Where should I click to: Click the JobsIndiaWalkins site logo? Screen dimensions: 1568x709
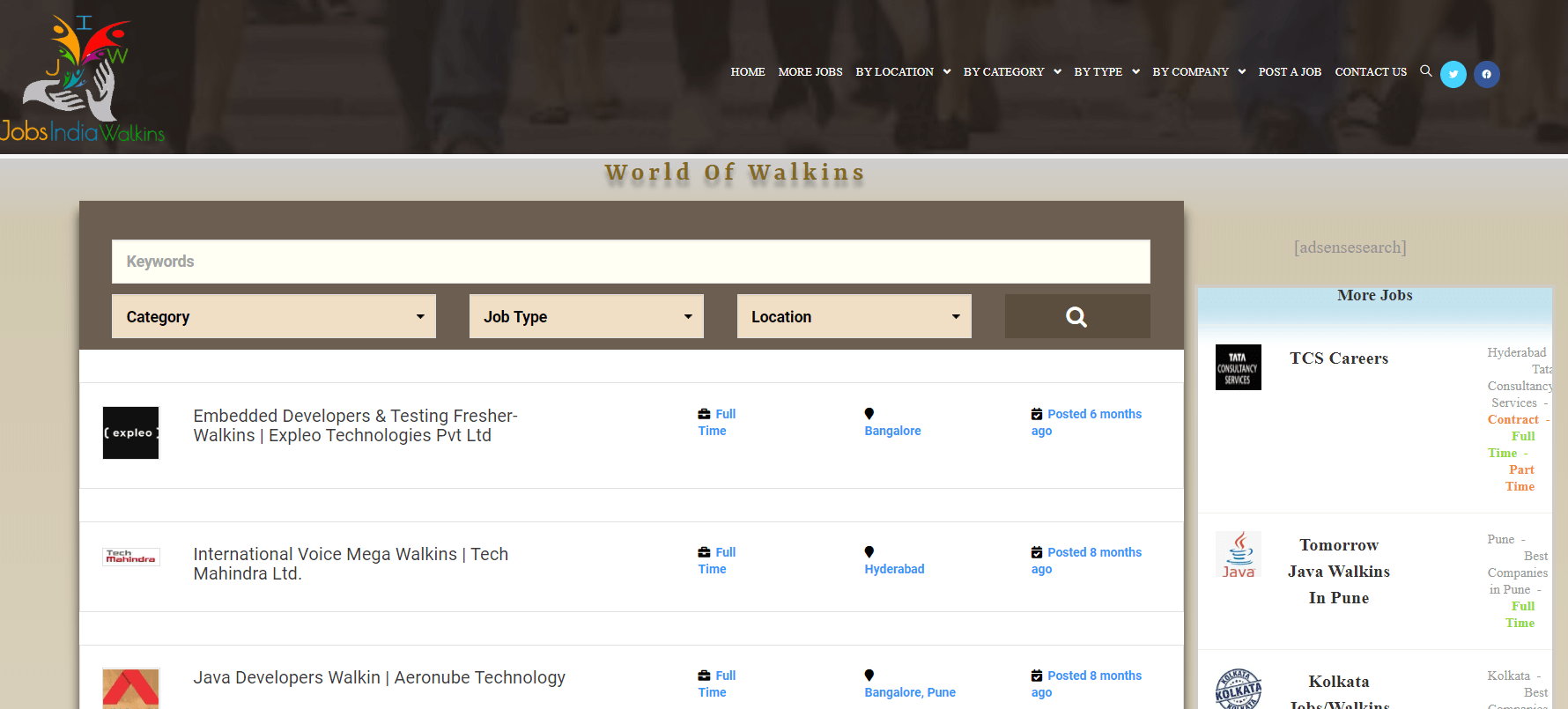point(83,78)
